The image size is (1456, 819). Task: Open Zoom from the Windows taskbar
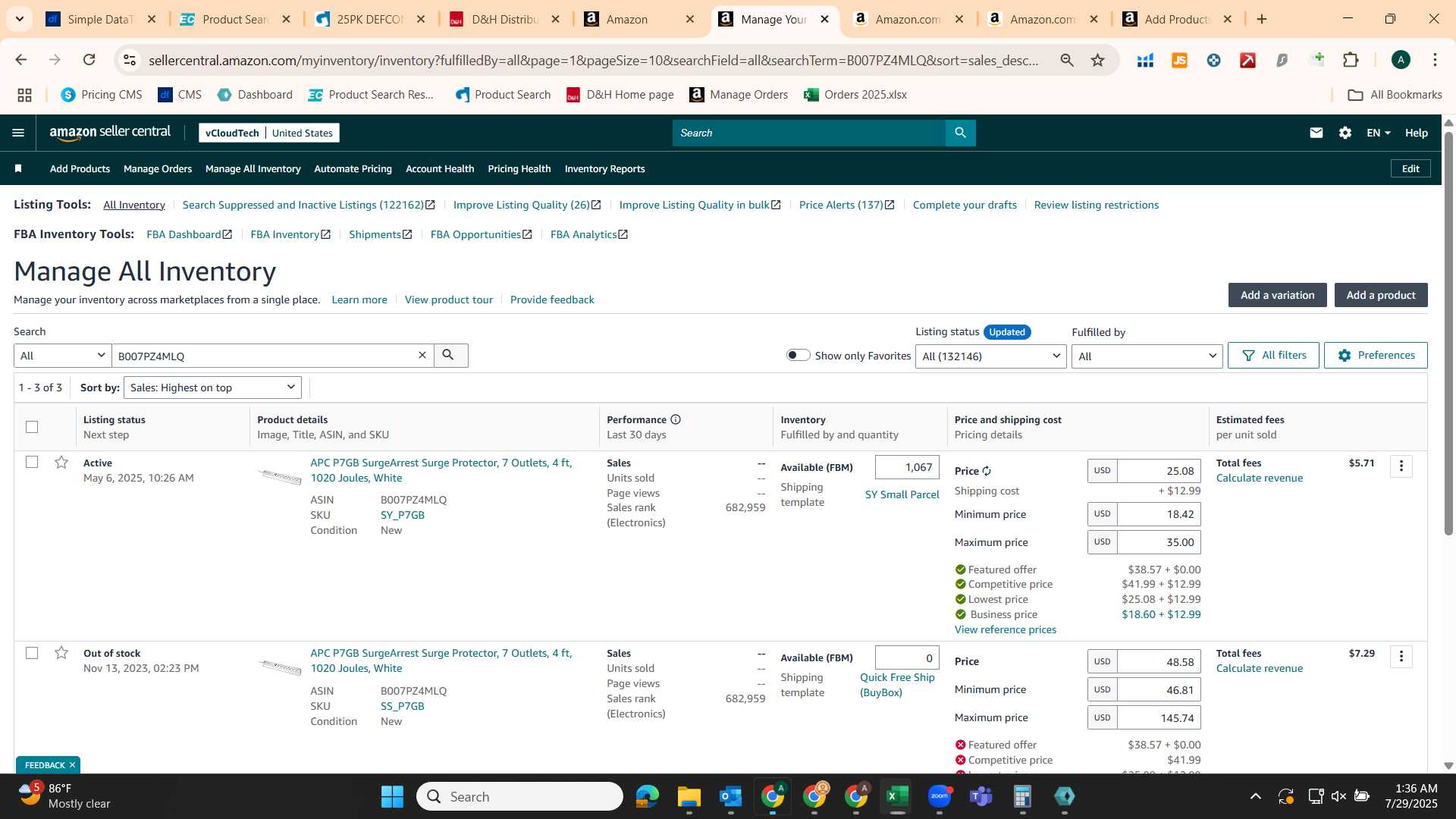point(939,796)
